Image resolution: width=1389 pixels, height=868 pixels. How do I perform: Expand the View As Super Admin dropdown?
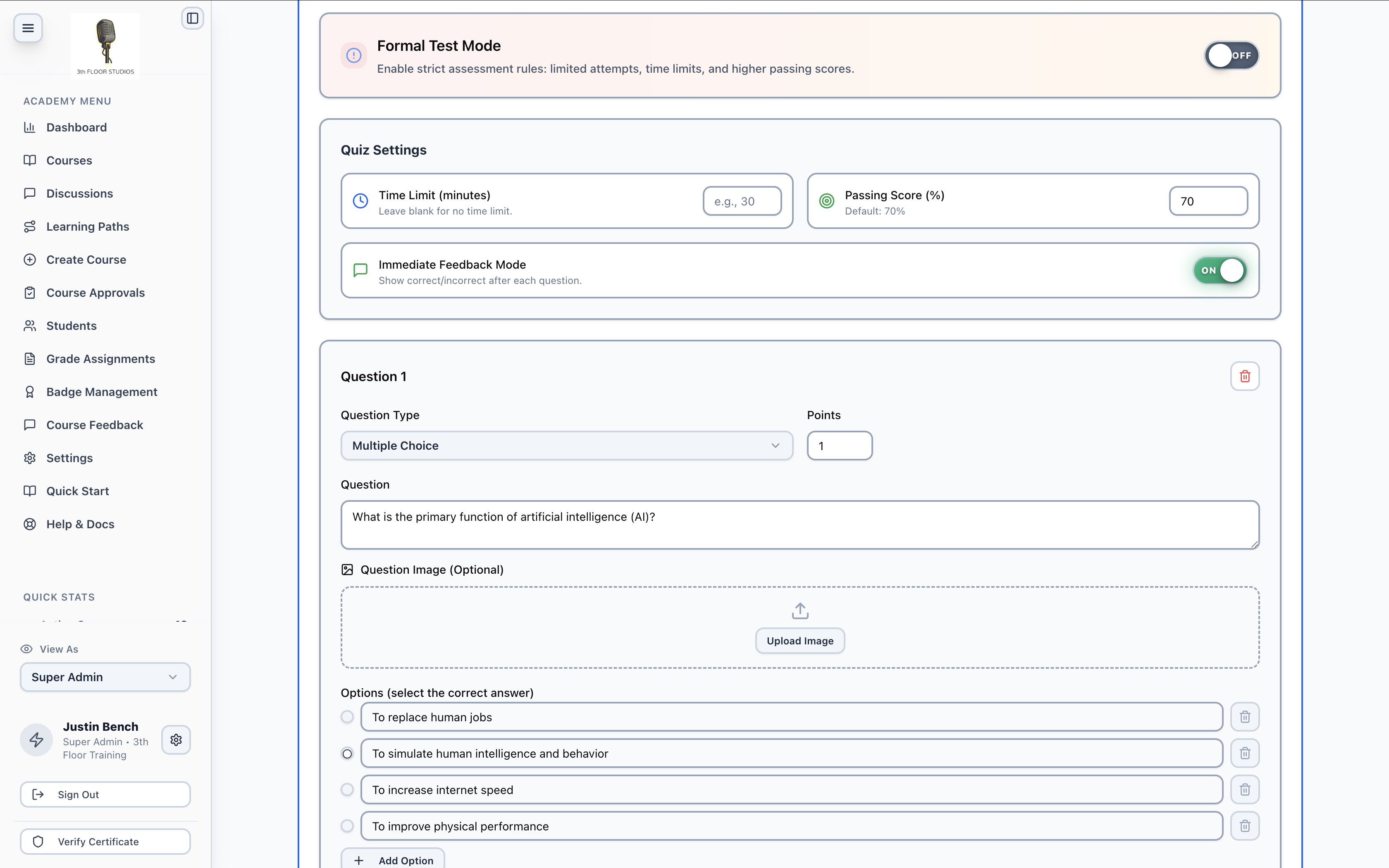pyautogui.click(x=105, y=677)
